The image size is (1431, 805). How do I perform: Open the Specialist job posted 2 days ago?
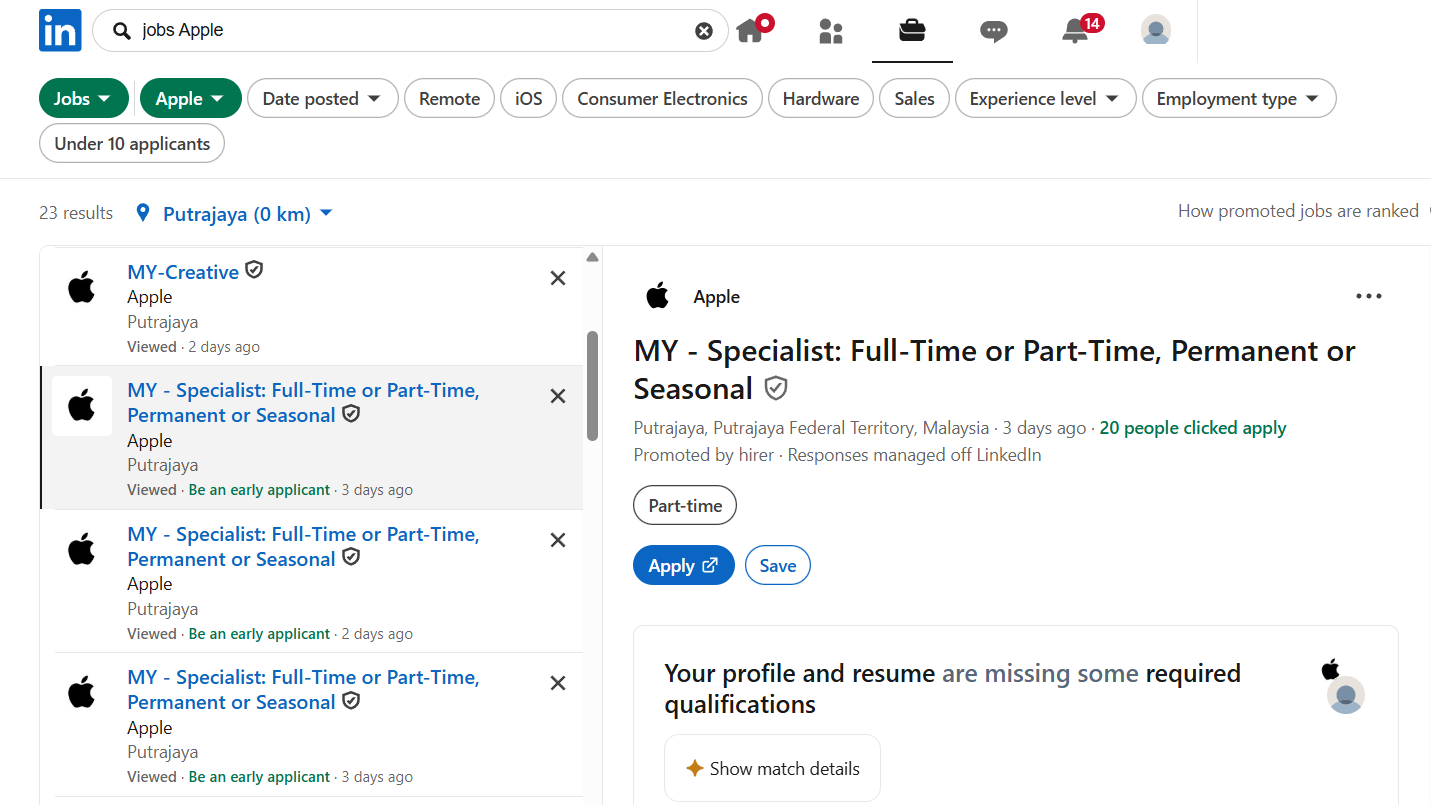click(303, 546)
